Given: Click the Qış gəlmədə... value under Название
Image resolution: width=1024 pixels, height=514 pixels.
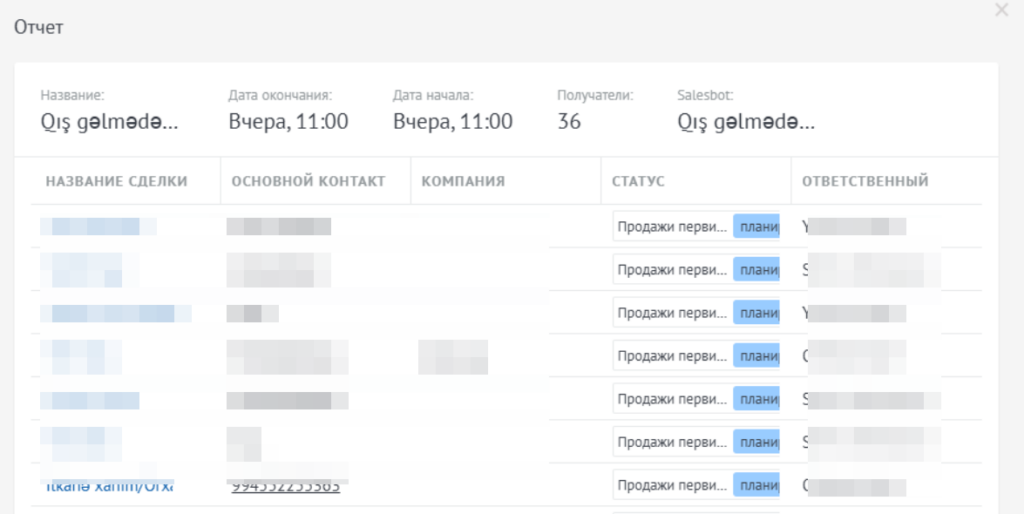Looking at the screenshot, I should (109, 121).
